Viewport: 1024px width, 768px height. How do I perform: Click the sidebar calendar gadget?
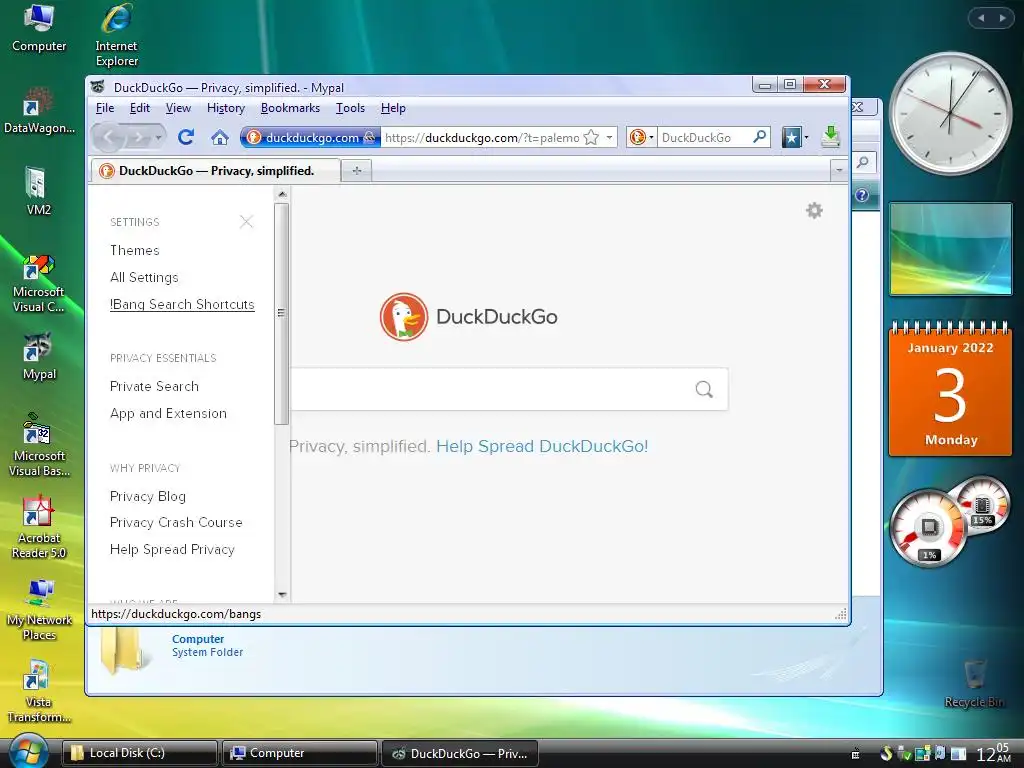point(950,388)
